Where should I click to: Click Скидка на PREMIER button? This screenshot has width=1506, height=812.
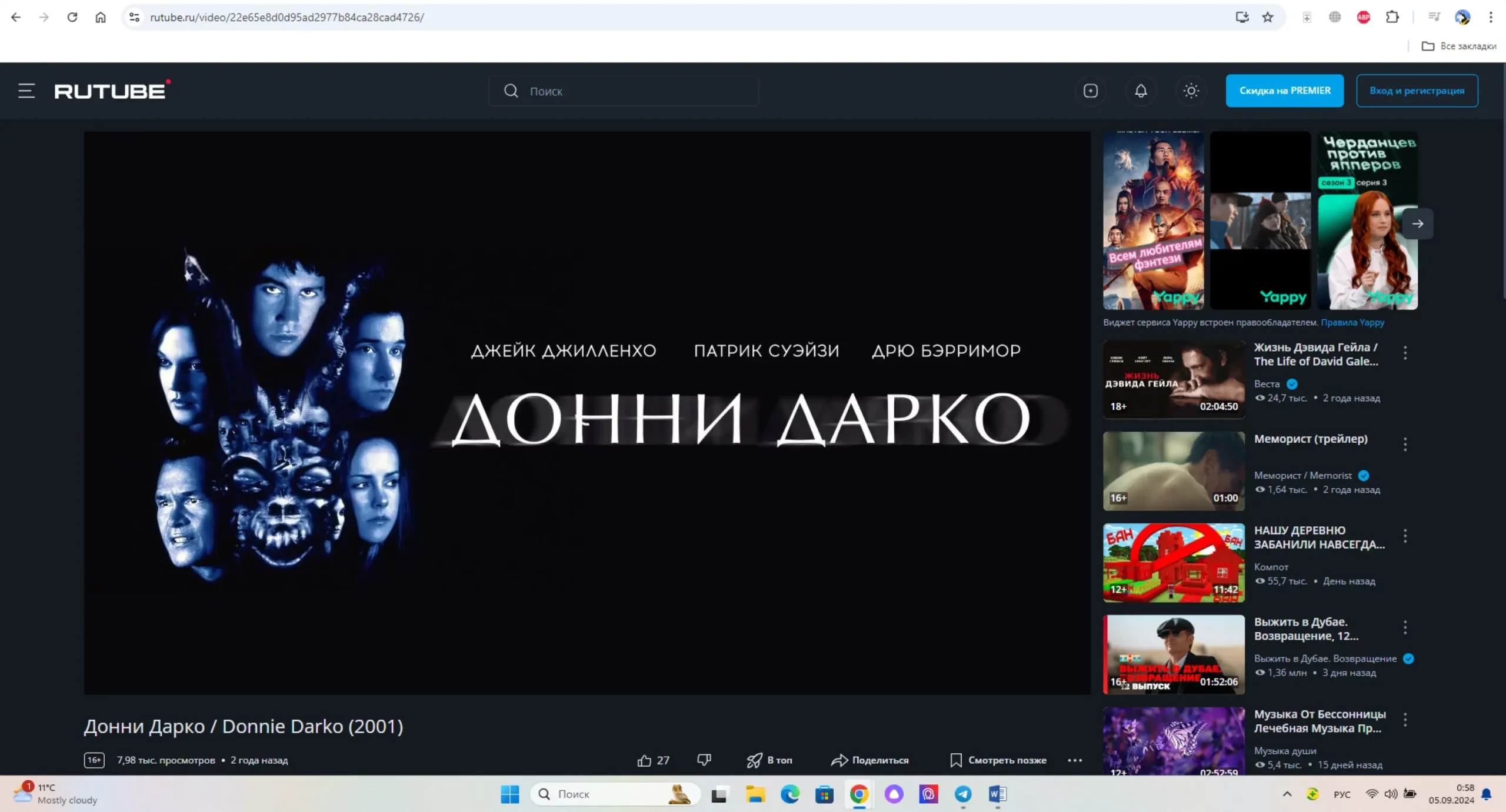click(1284, 91)
